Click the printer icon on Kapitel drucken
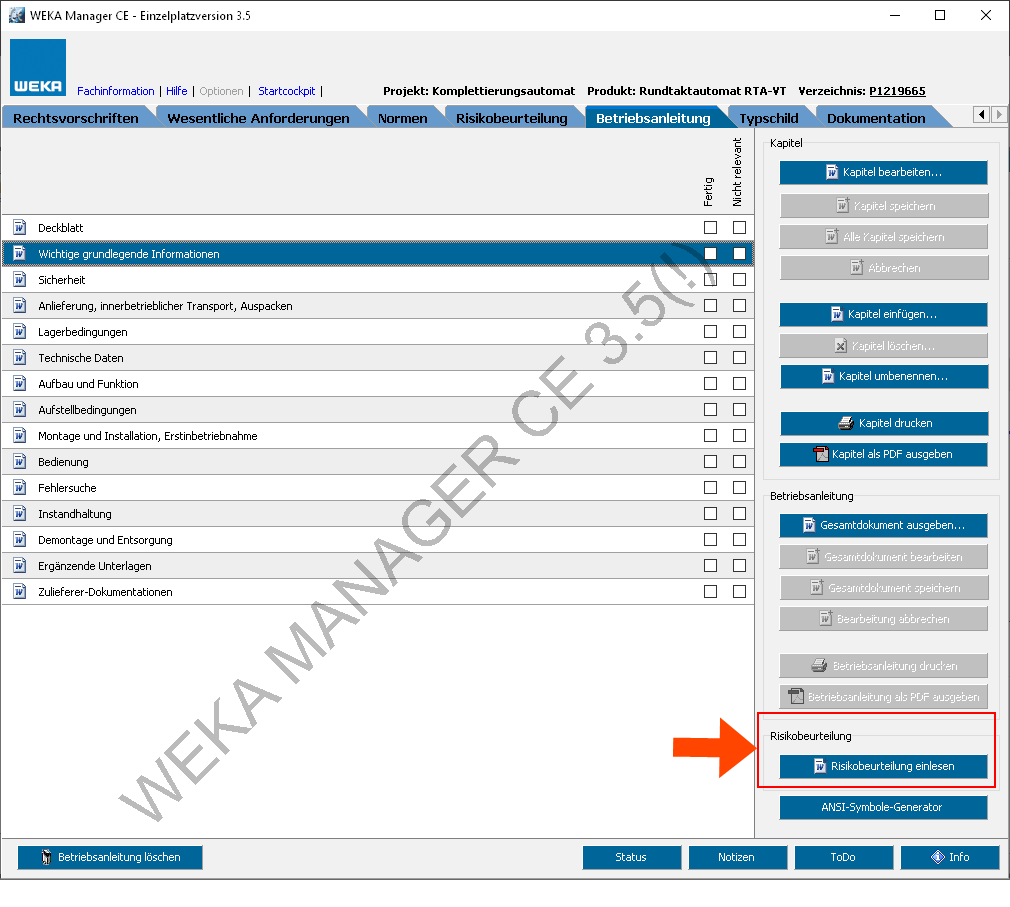 (845, 423)
